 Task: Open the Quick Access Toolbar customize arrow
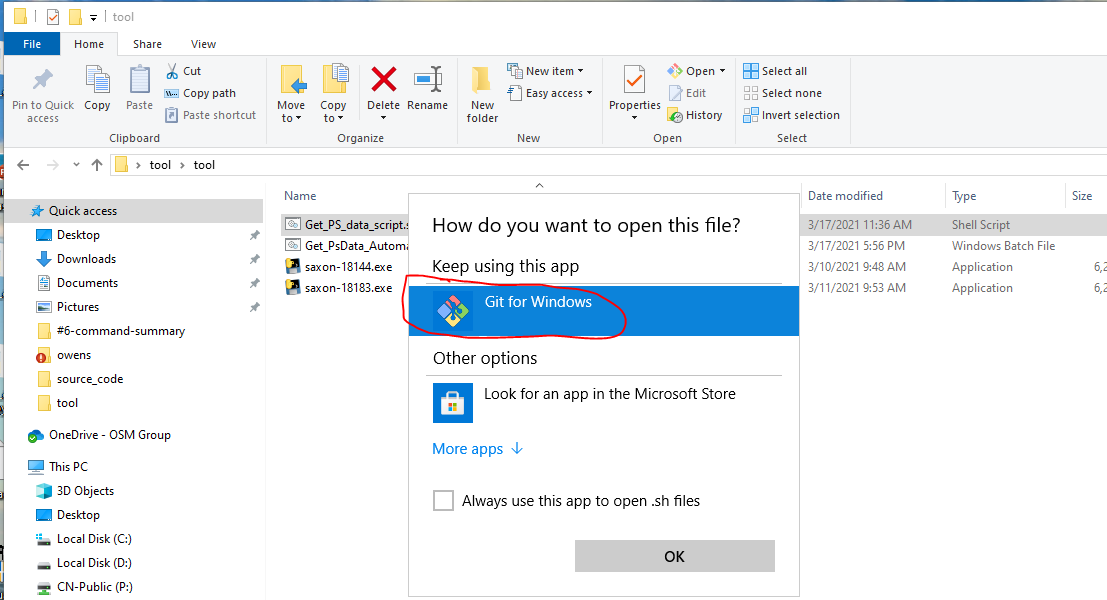point(93,18)
